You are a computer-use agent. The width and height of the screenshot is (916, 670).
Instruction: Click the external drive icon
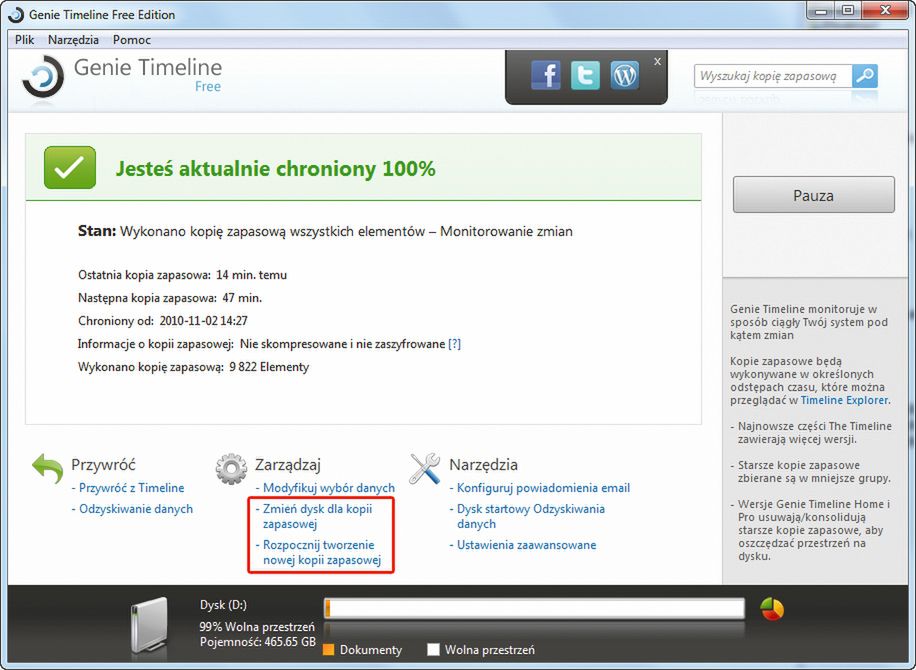point(149,624)
